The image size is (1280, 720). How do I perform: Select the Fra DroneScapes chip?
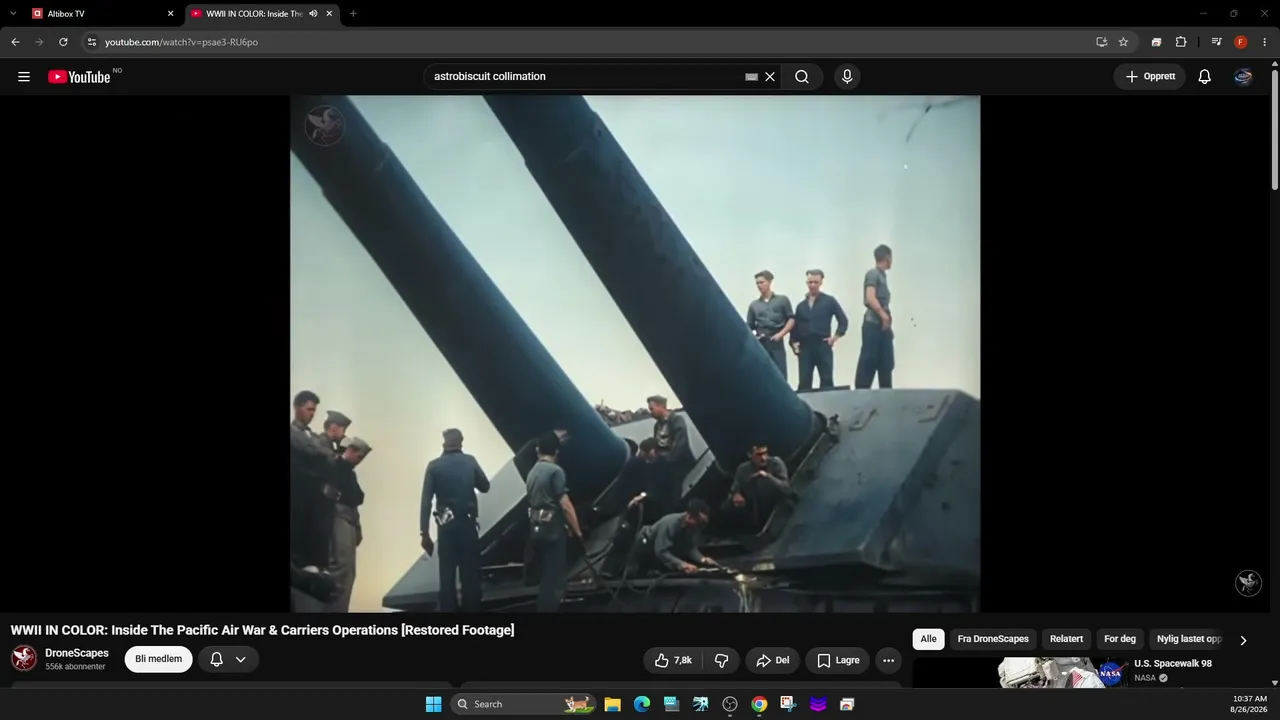click(x=993, y=639)
